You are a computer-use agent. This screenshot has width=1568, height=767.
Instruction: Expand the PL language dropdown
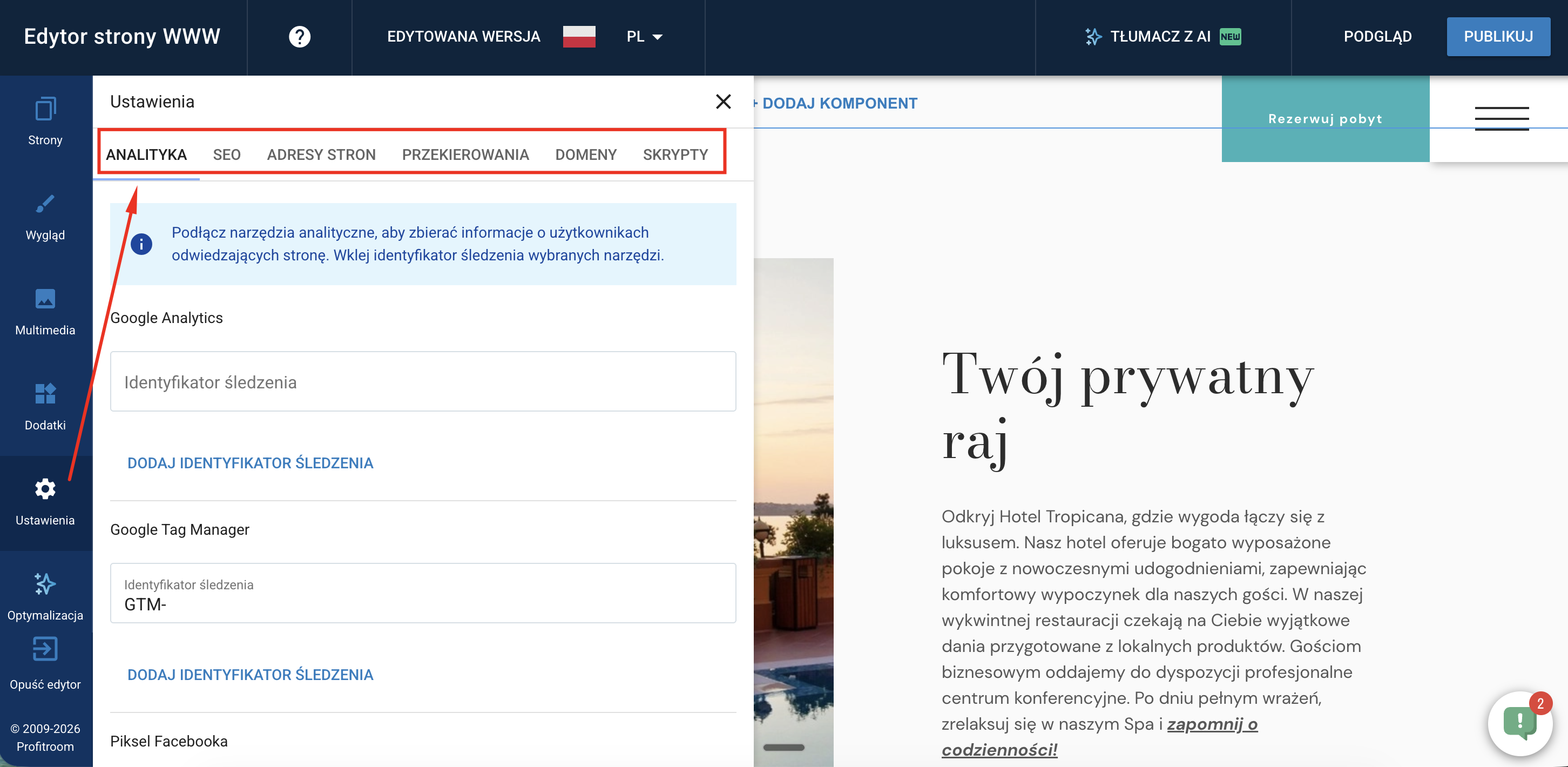pos(645,37)
